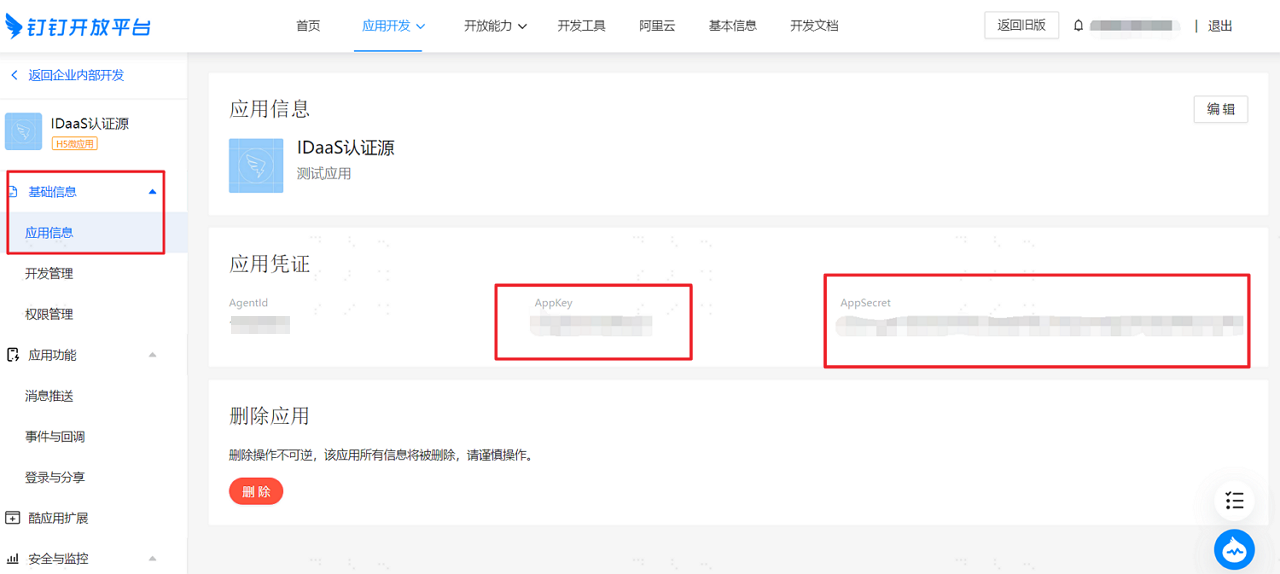Select 开发管理 in the sidebar
Viewport: 1280px width, 574px height.
click(49, 273)
